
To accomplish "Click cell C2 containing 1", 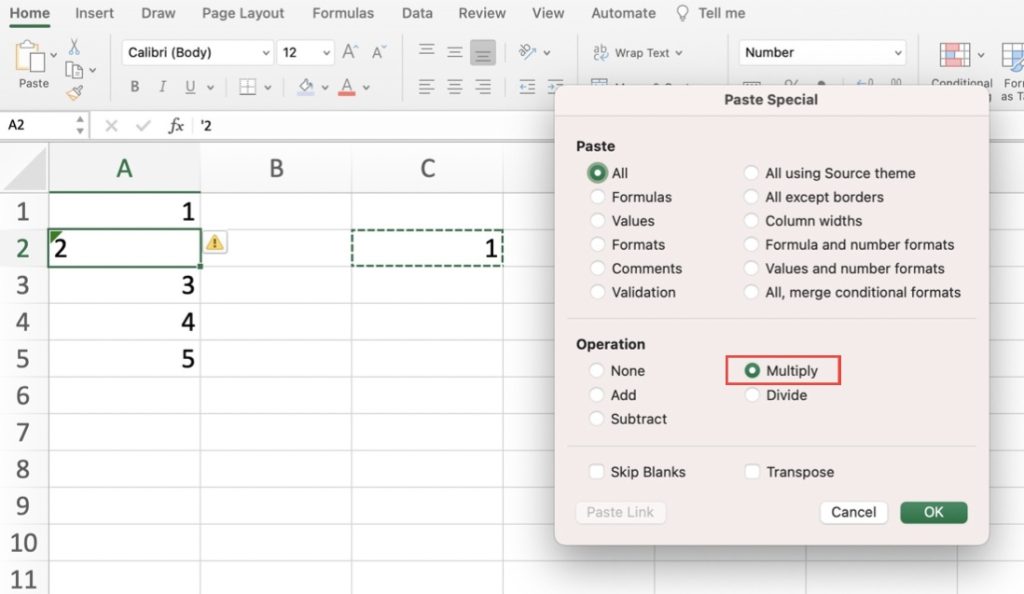I will pyautogui.click(x=427, y=247).
